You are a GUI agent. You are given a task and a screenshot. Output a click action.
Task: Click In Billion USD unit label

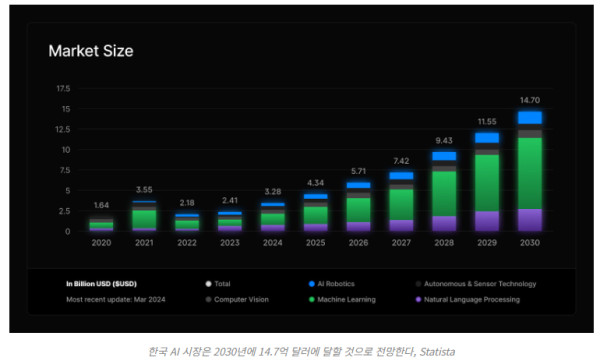coord(101,284)
